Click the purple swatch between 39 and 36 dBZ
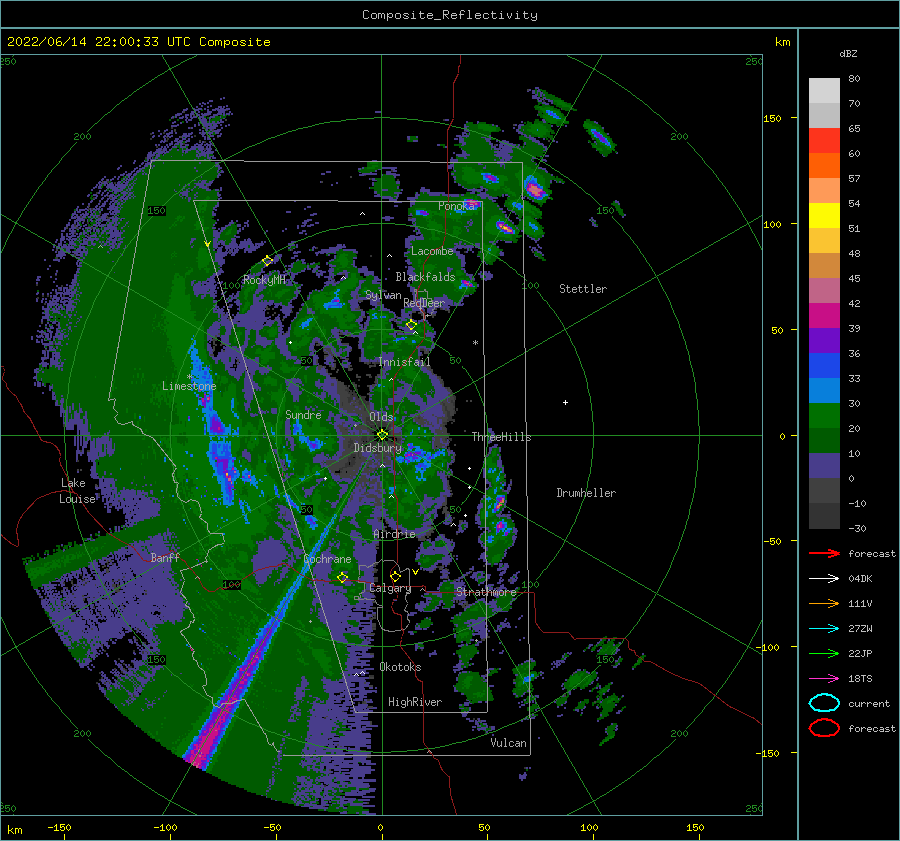Viewport: 900px width, 841px height. coord(824,340)
